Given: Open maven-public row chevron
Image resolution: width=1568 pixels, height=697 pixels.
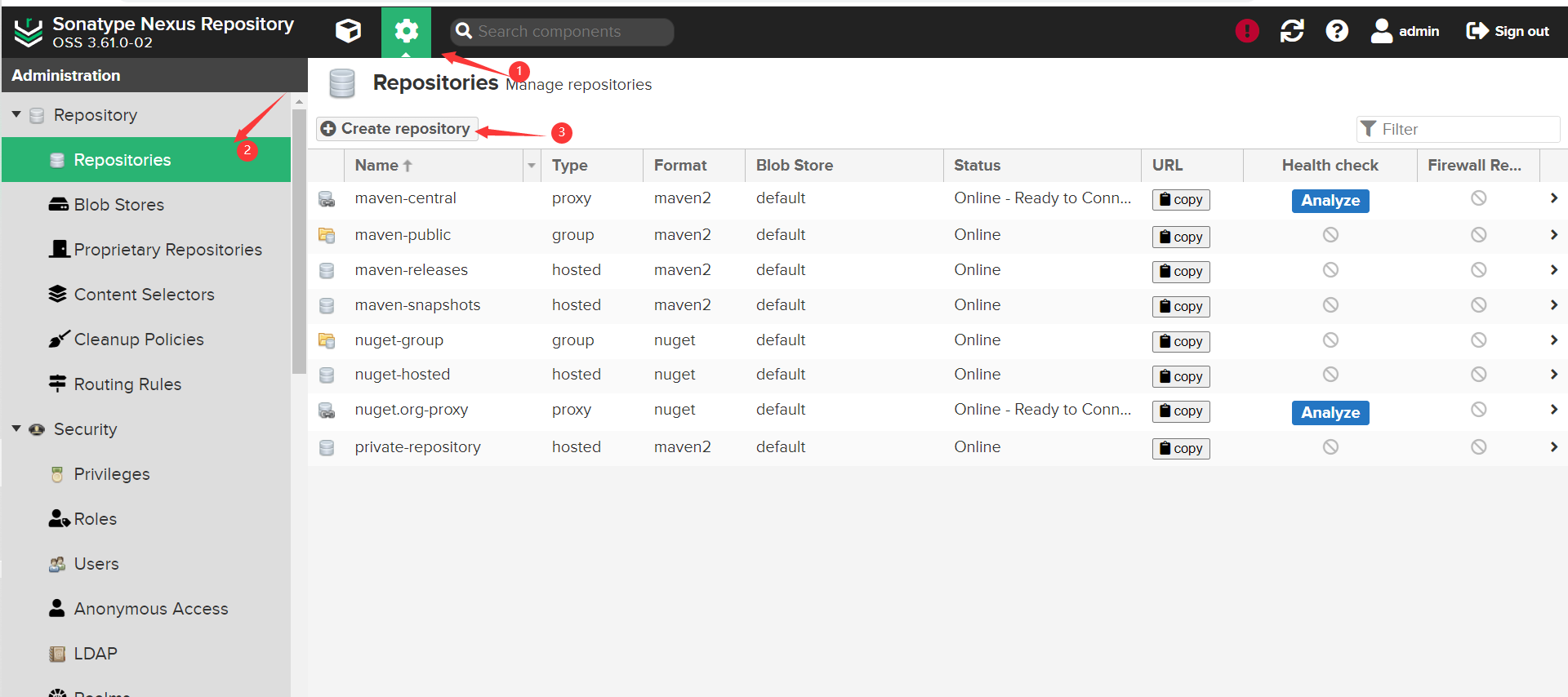Looking at the screenshot, I should (x=1553, y=235).
